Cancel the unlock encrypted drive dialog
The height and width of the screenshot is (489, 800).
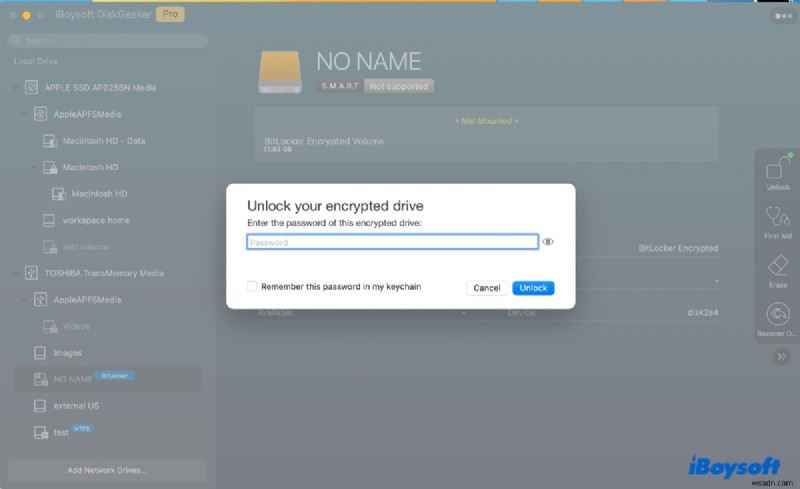pyautogui.click(x=487, y=288)
